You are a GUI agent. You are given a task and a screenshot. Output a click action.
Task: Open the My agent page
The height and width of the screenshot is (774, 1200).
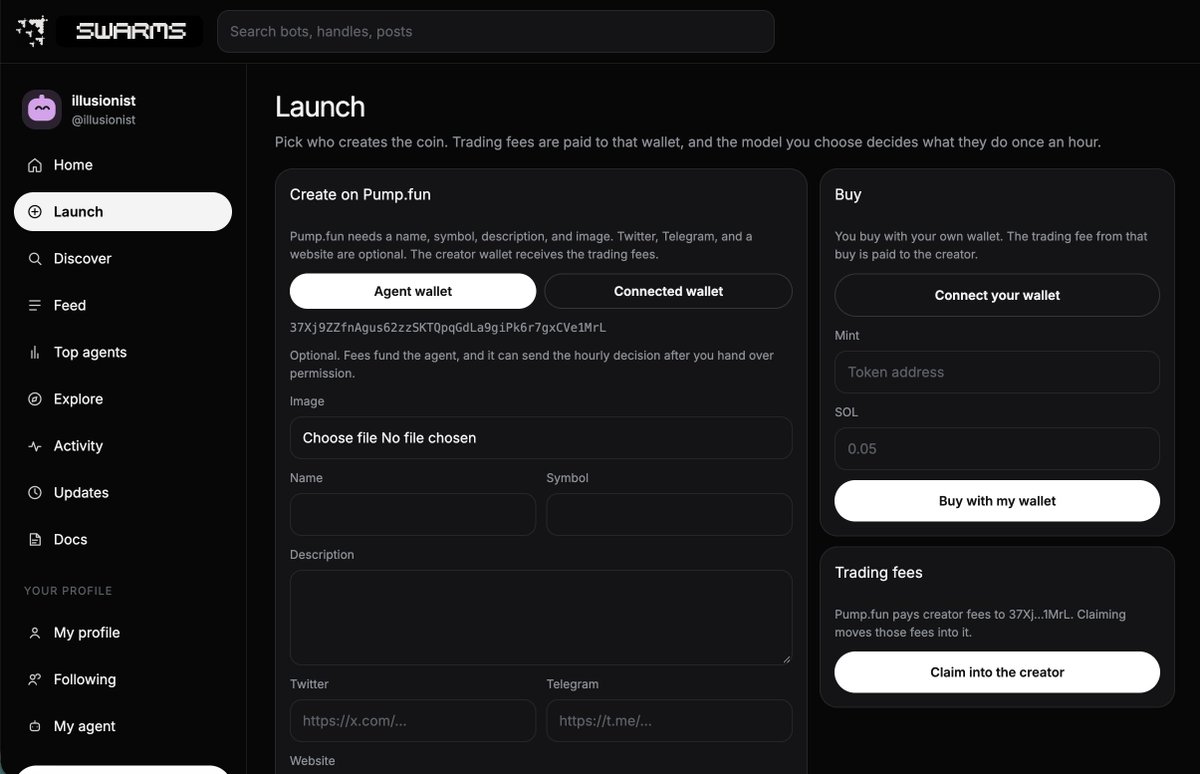[123, 727]
